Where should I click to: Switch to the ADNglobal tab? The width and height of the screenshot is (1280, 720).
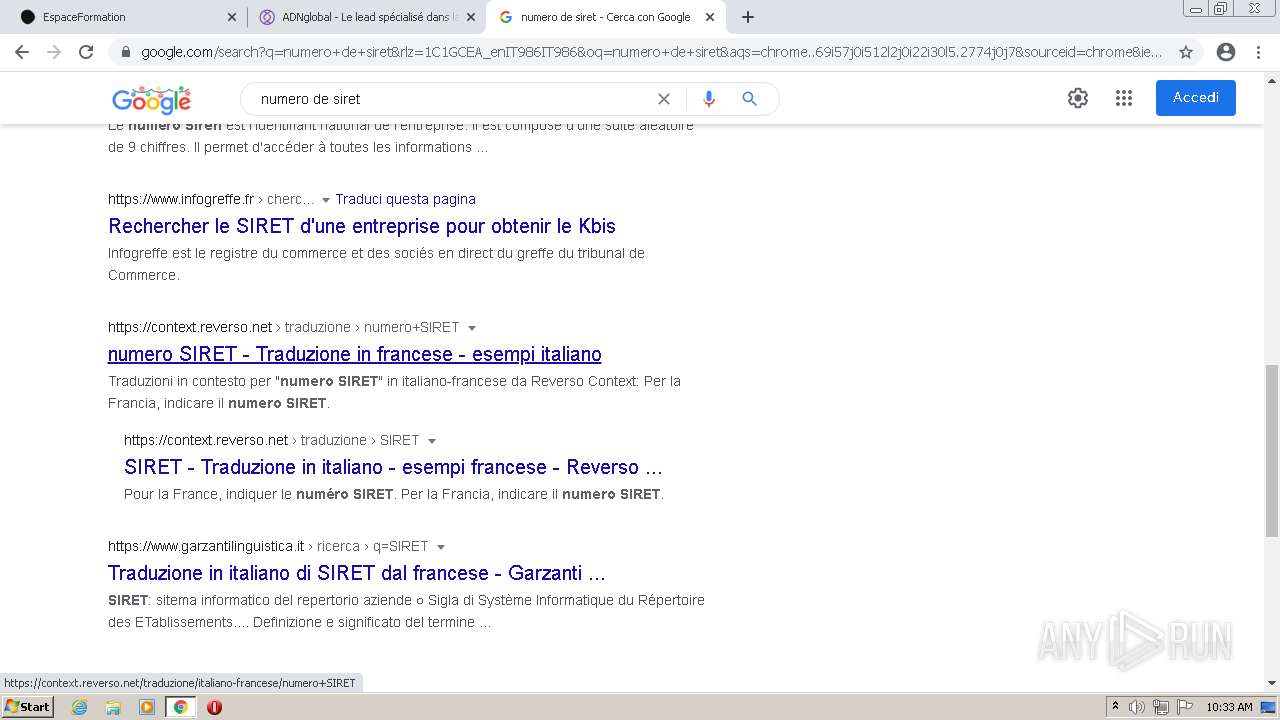368,17
